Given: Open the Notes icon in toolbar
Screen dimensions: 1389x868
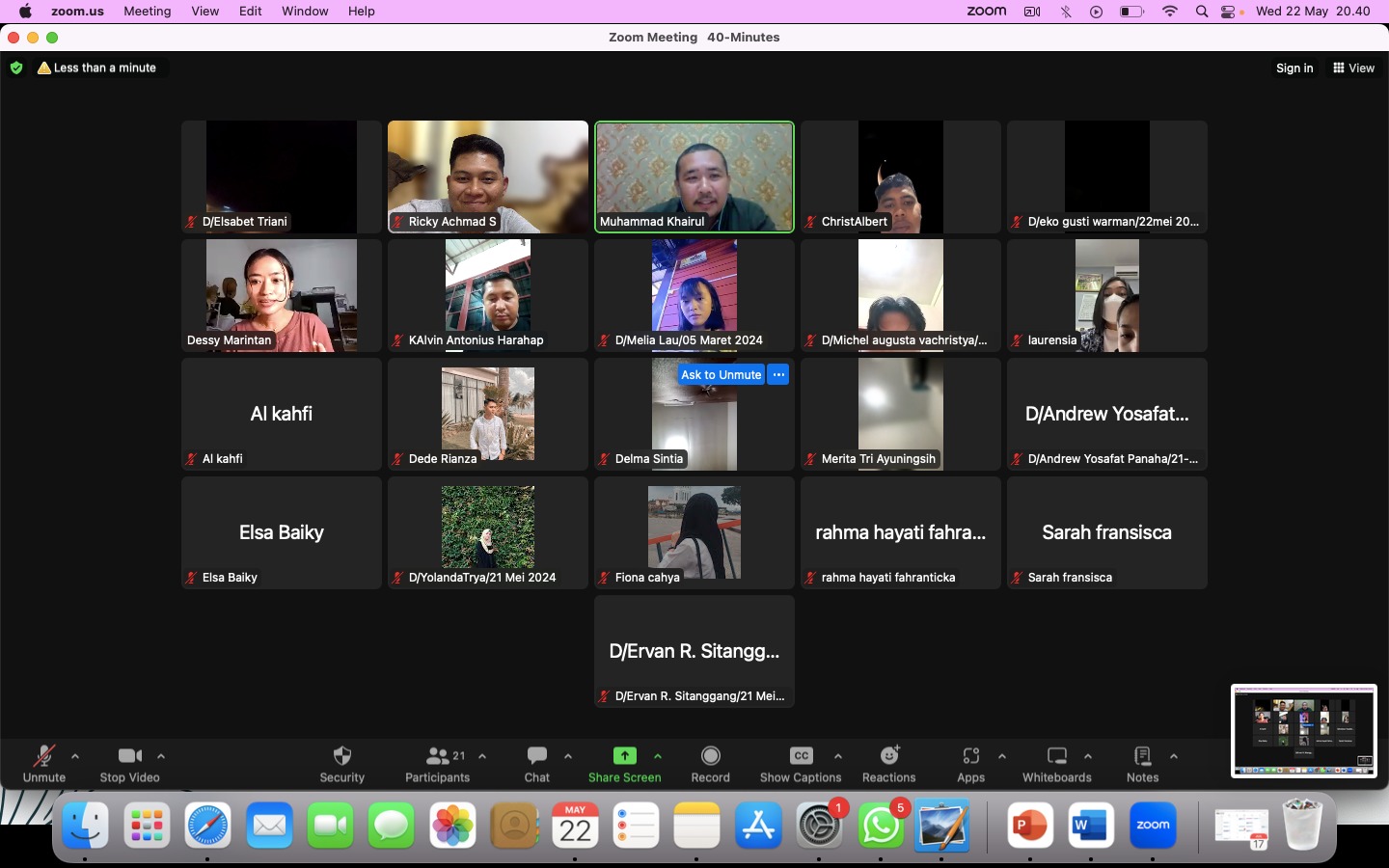Looking at the screenshot, I should click(1143, 756).
